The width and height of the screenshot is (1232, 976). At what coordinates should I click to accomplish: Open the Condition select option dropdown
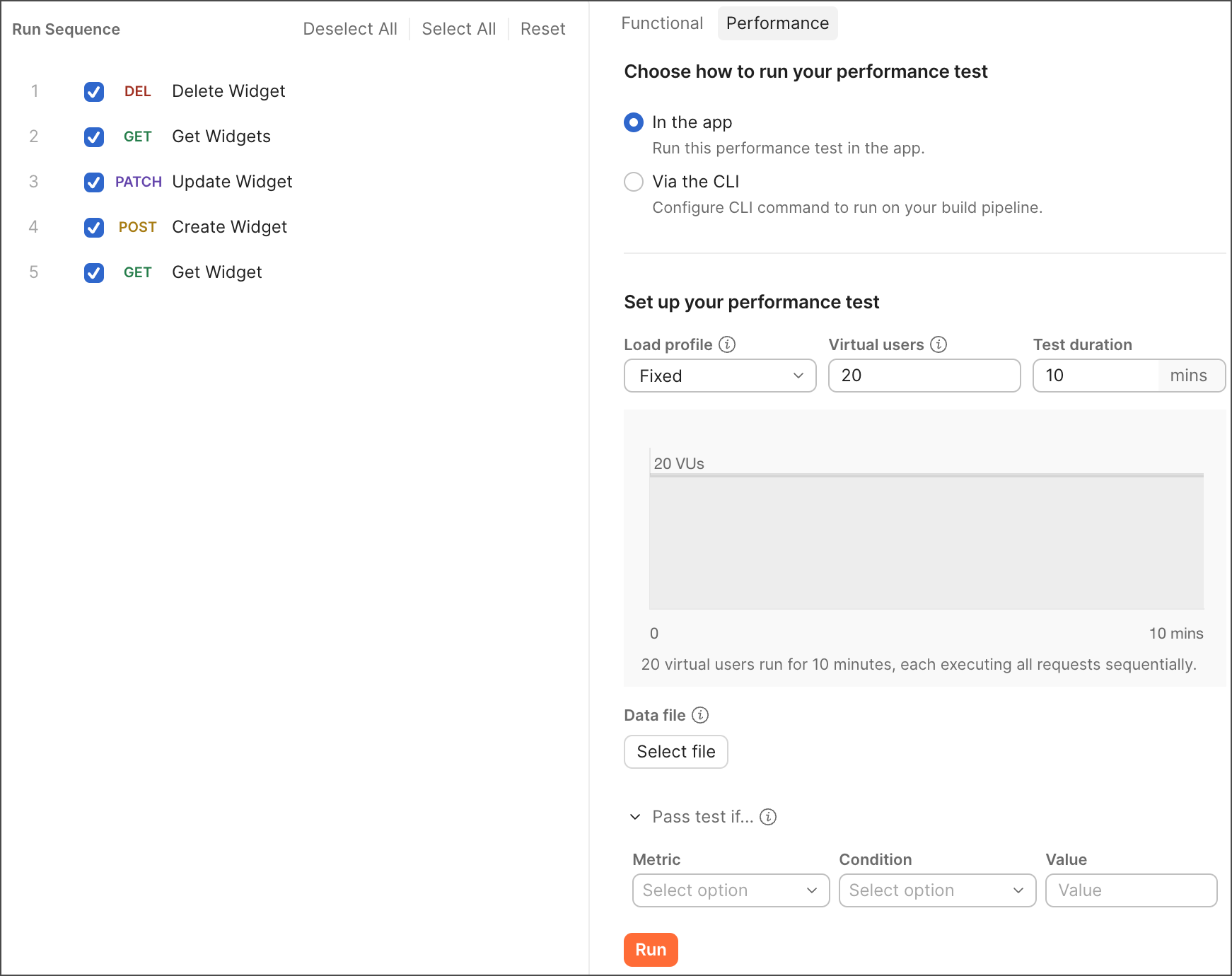[937, 890]
